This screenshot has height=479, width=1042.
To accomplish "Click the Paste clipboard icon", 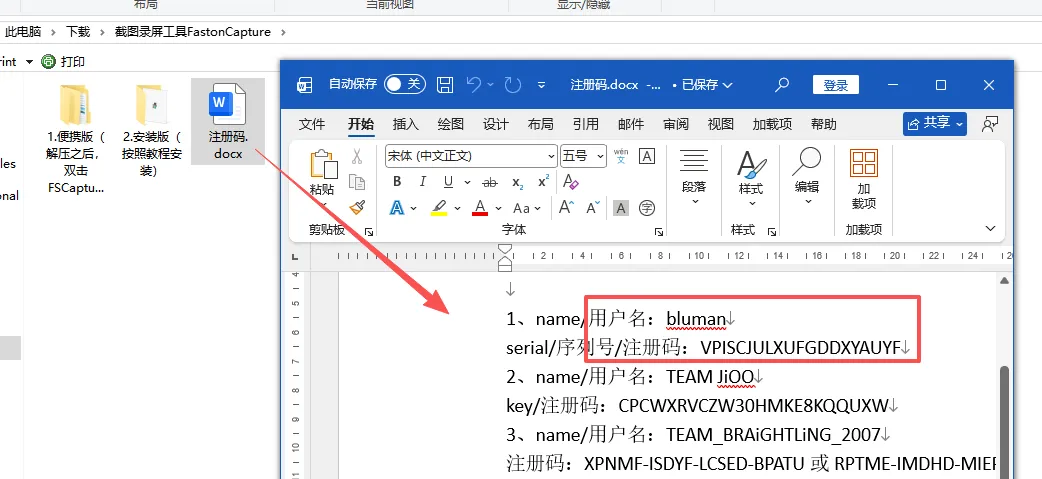I will click(324, 165).
